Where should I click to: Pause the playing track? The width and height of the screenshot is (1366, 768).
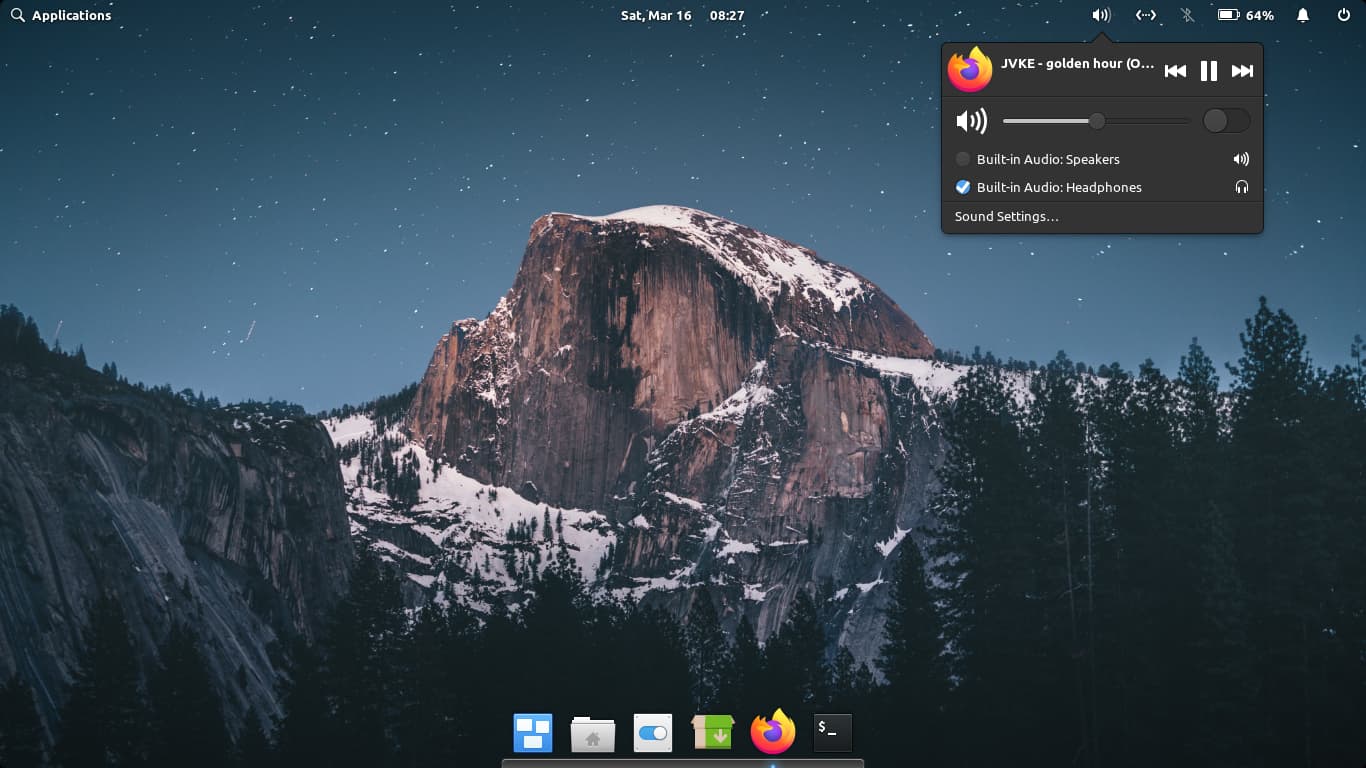pos(1209,71)
